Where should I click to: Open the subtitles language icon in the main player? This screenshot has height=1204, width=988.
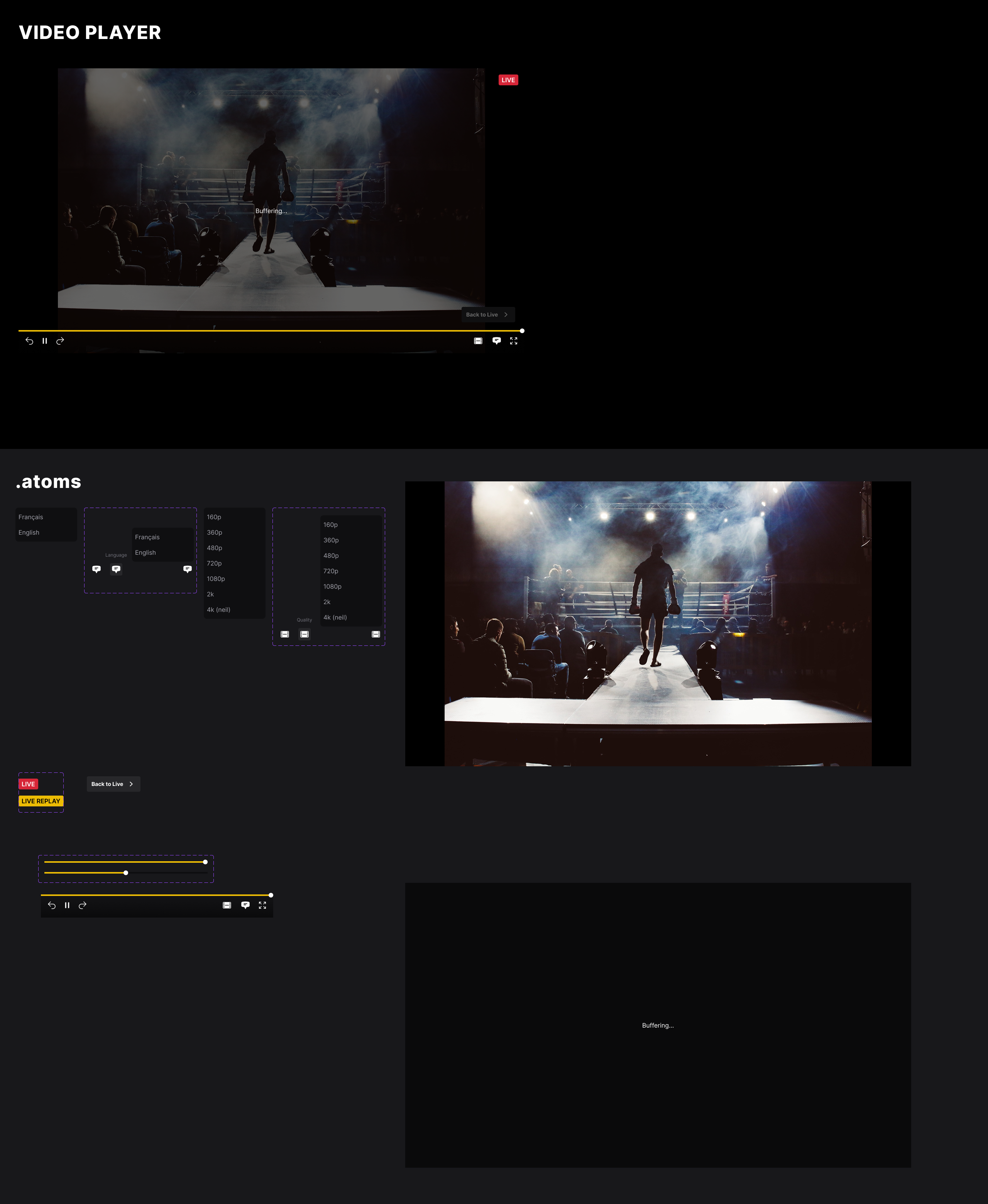[x=496, y=340]
